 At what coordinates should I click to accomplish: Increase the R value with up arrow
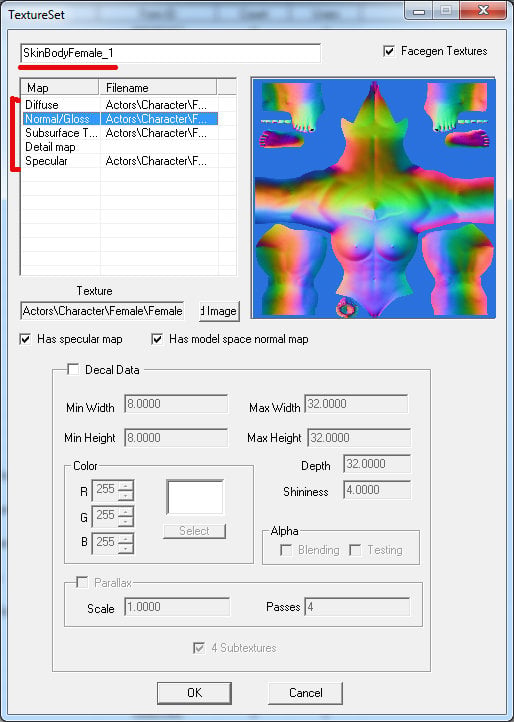pos(126,486)
